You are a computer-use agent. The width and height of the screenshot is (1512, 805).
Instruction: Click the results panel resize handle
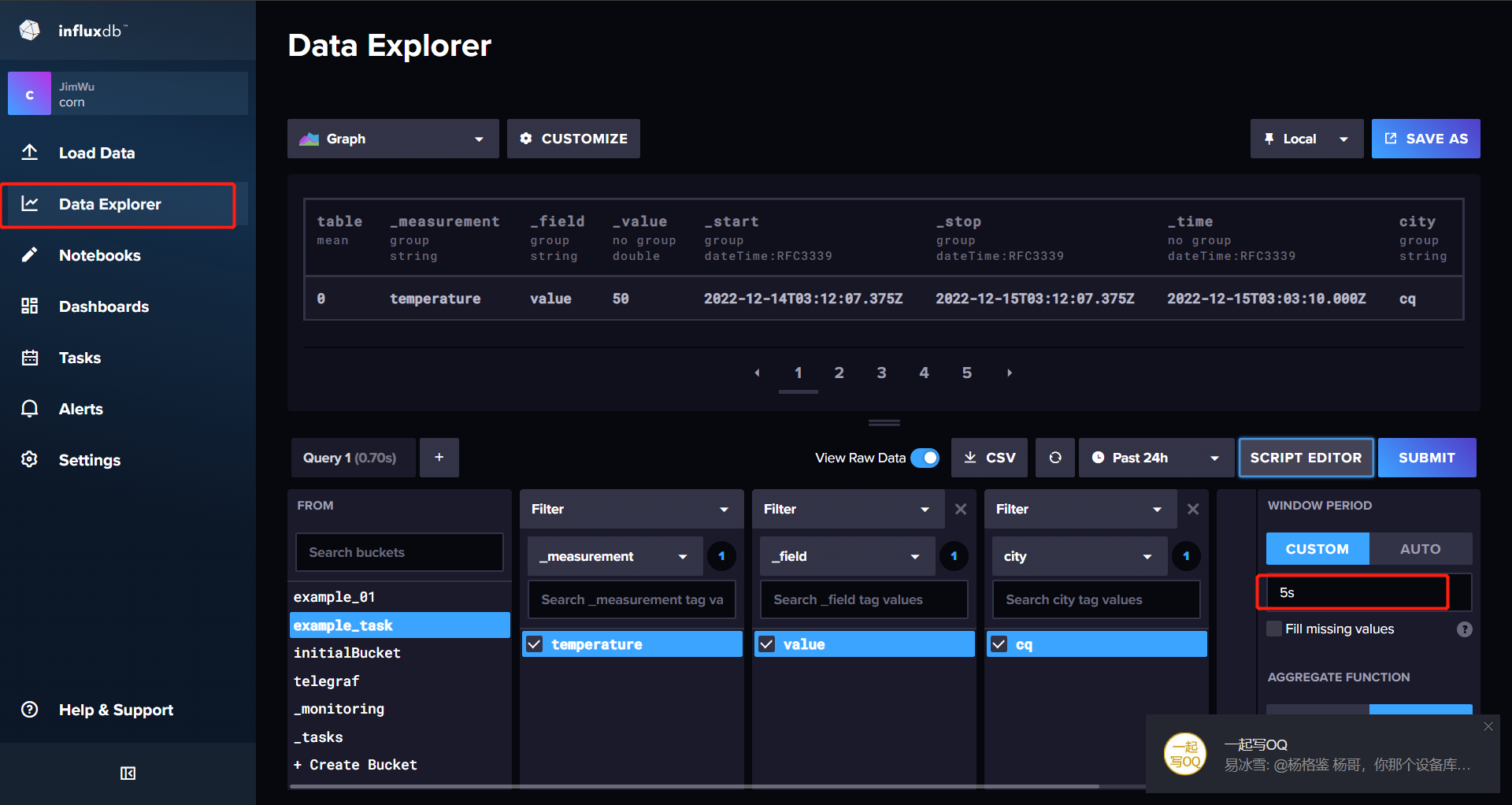pyautogui.click(x=884, y=423)
